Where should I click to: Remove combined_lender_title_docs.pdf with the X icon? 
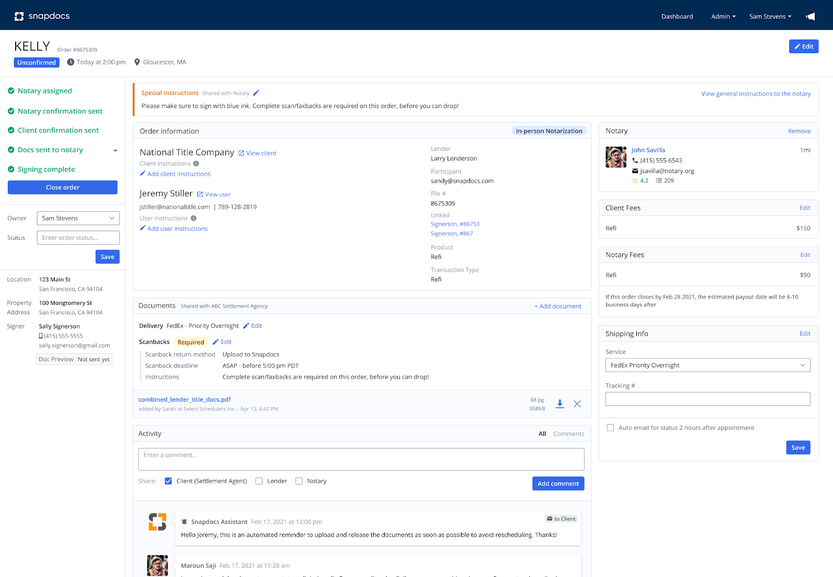tap(577, 404)
